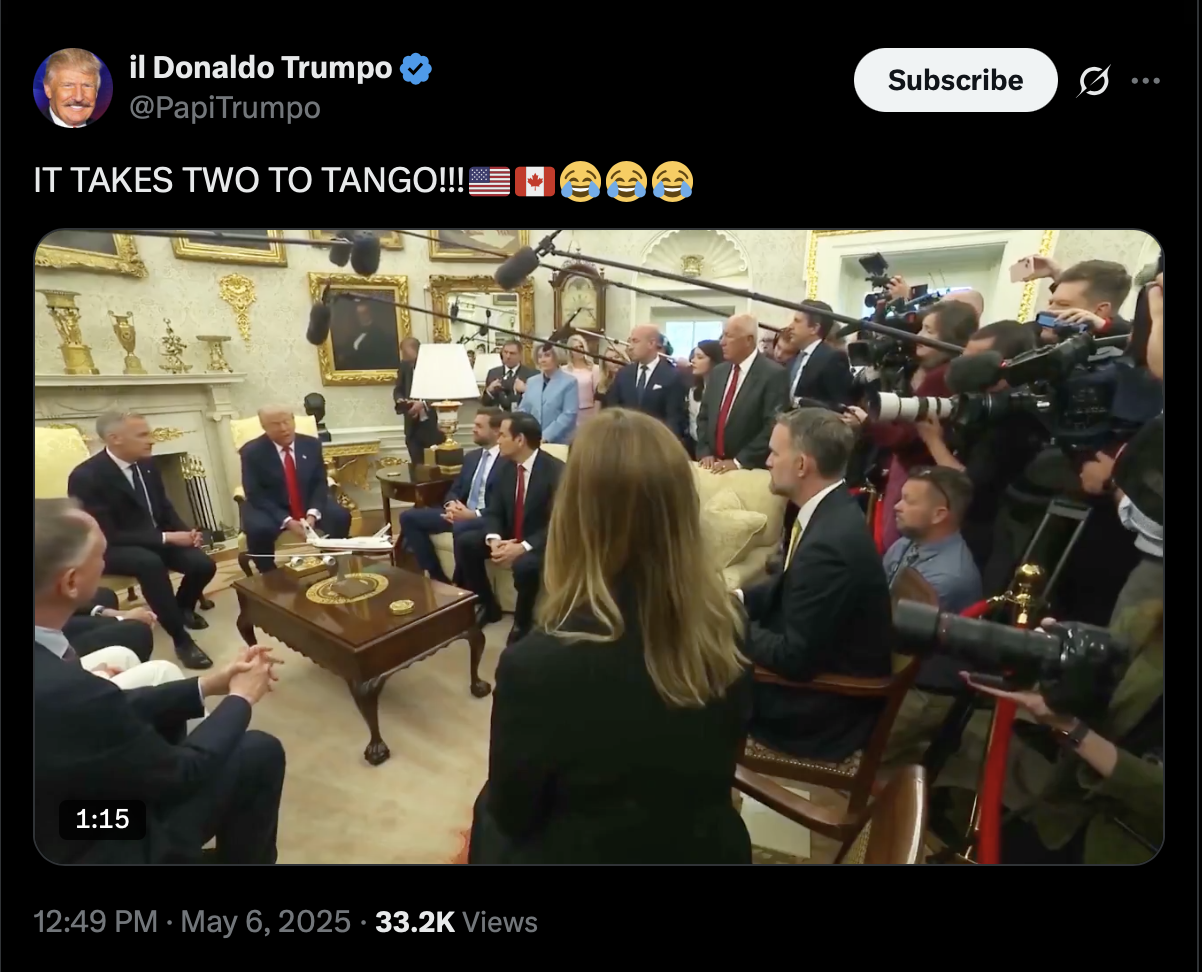Click the first laughing-crying emoji
This screenshot has height=972, width=1202.
(x=580, y=181)
